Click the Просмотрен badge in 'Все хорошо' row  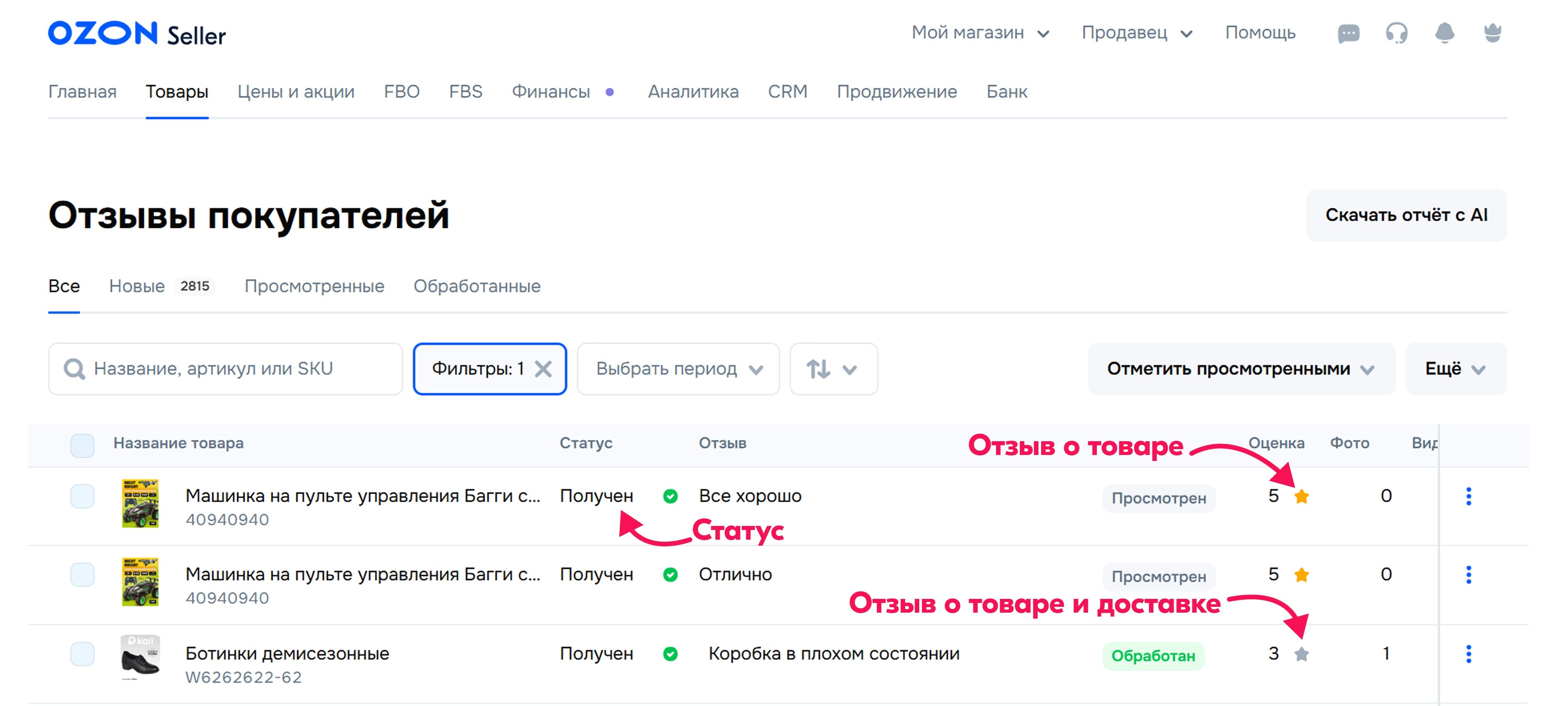pos(1158,498)
